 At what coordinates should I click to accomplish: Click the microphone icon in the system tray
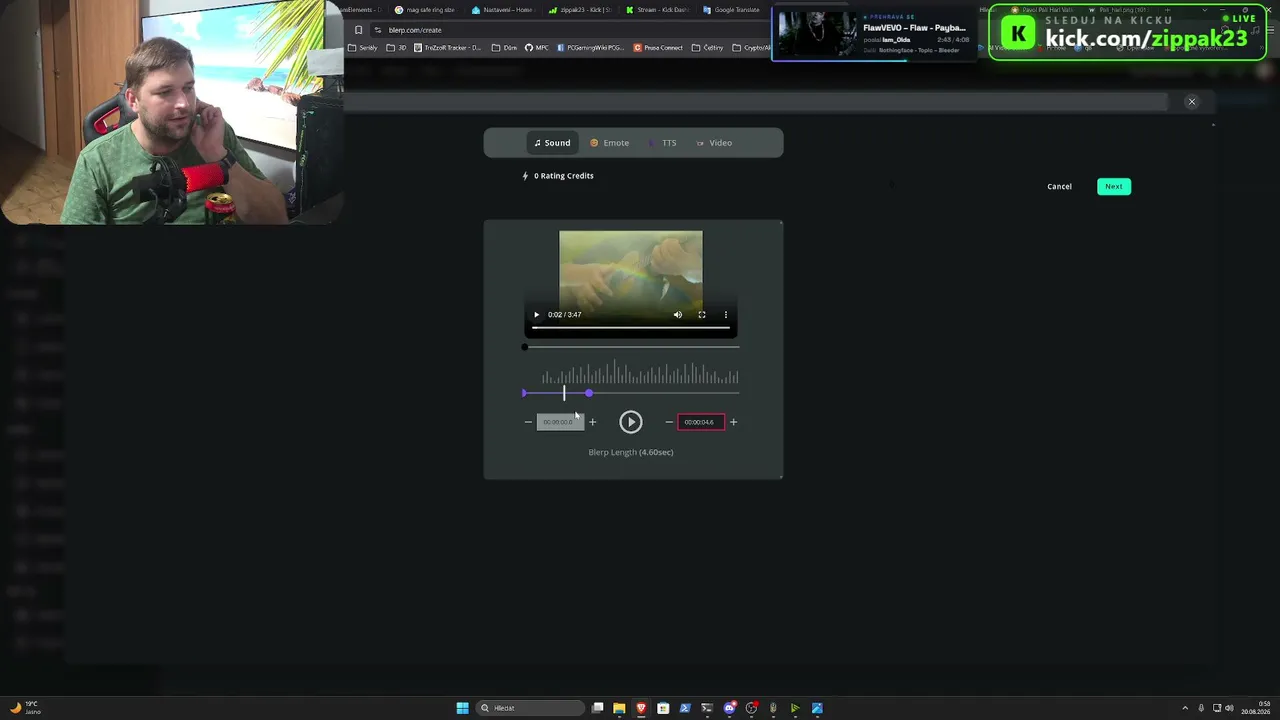coord(1201,709)
